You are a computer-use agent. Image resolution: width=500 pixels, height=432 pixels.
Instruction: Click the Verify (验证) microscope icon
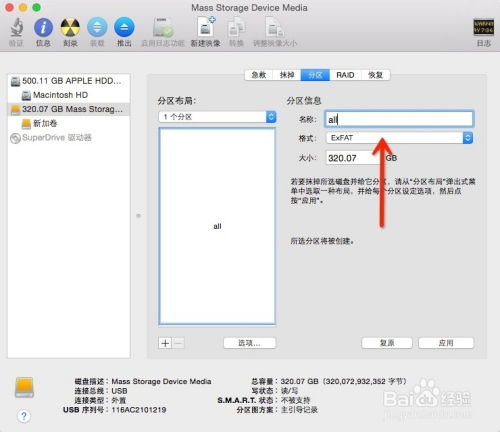16,27
